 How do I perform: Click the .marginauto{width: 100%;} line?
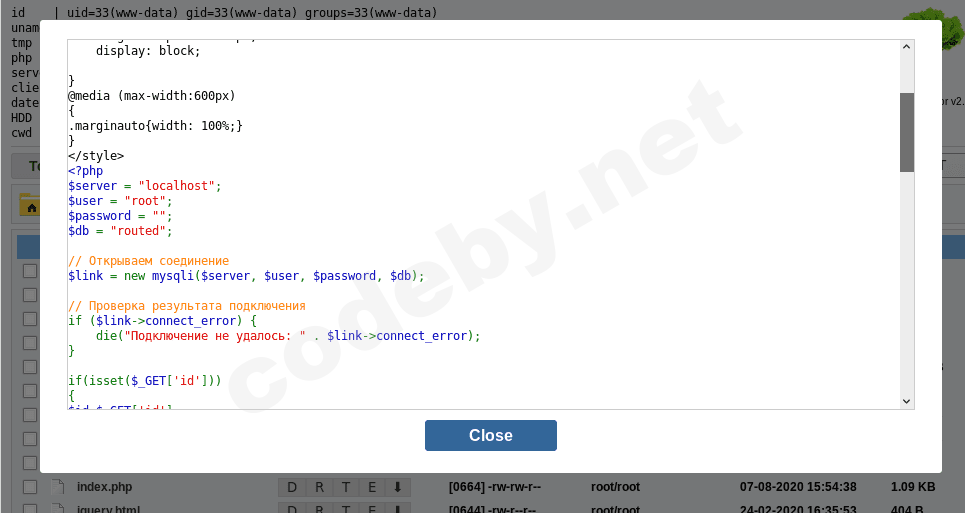click(x=156, y=125)
